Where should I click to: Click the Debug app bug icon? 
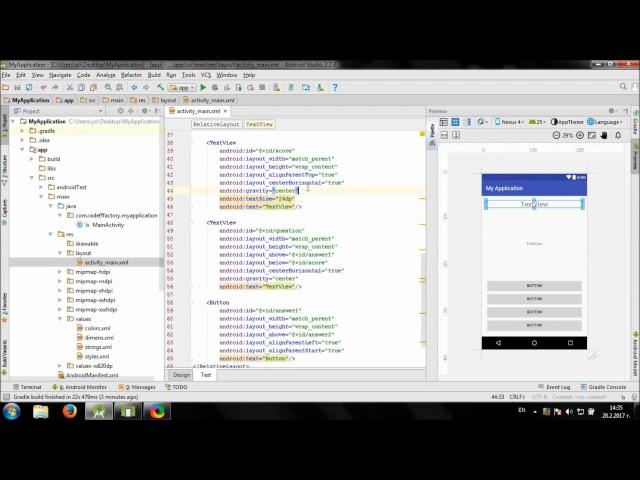coord(215,87)
